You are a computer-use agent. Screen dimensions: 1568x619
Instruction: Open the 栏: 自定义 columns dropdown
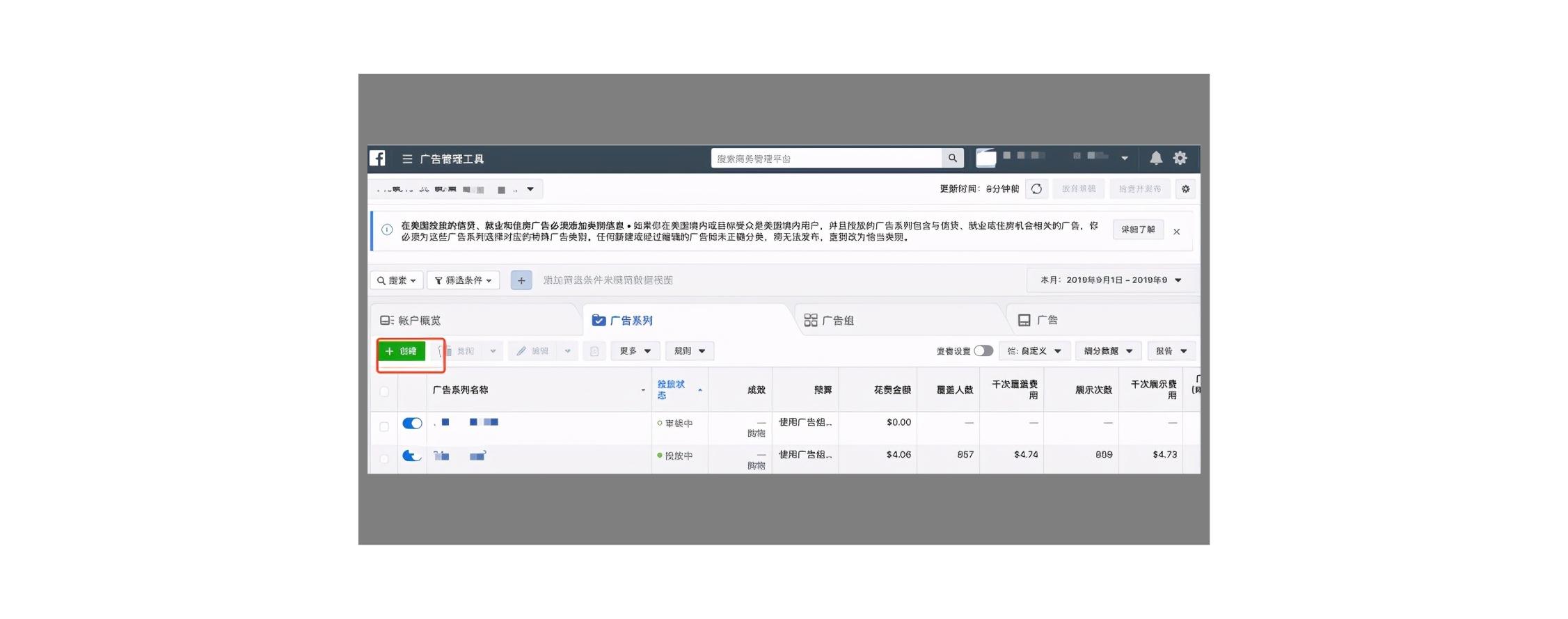coord(1035,351)
